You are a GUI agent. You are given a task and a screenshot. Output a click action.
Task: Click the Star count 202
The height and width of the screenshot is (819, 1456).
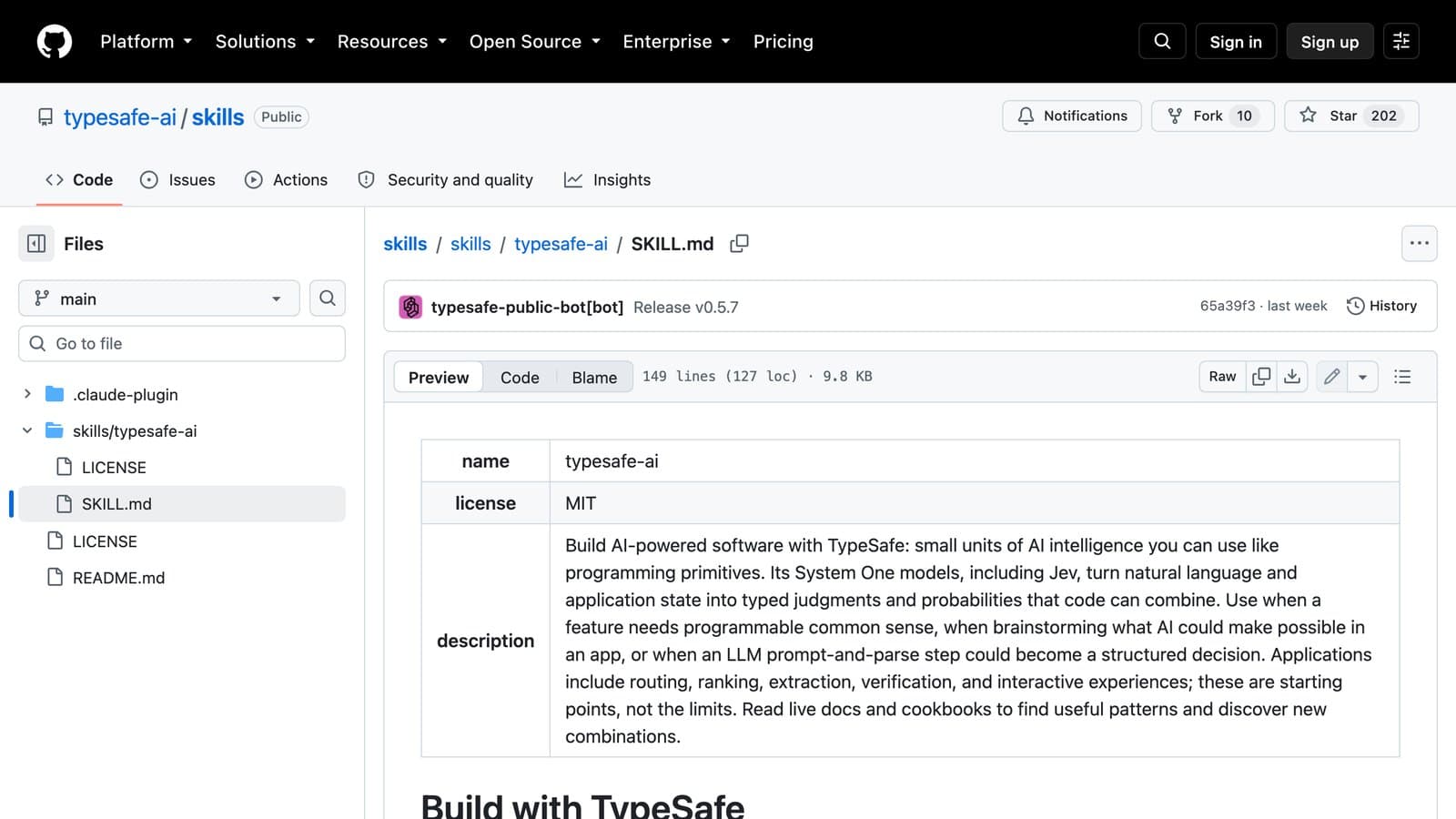pyautogui.click(x=1383, y=116)
